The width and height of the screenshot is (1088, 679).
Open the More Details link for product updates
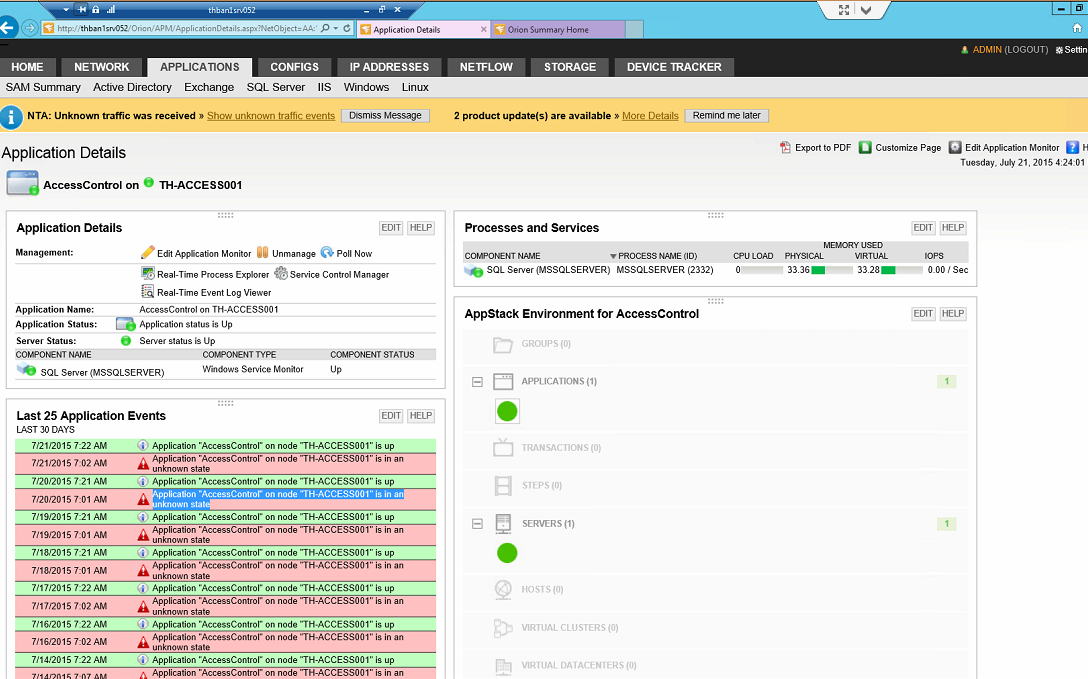coord(650,116)
